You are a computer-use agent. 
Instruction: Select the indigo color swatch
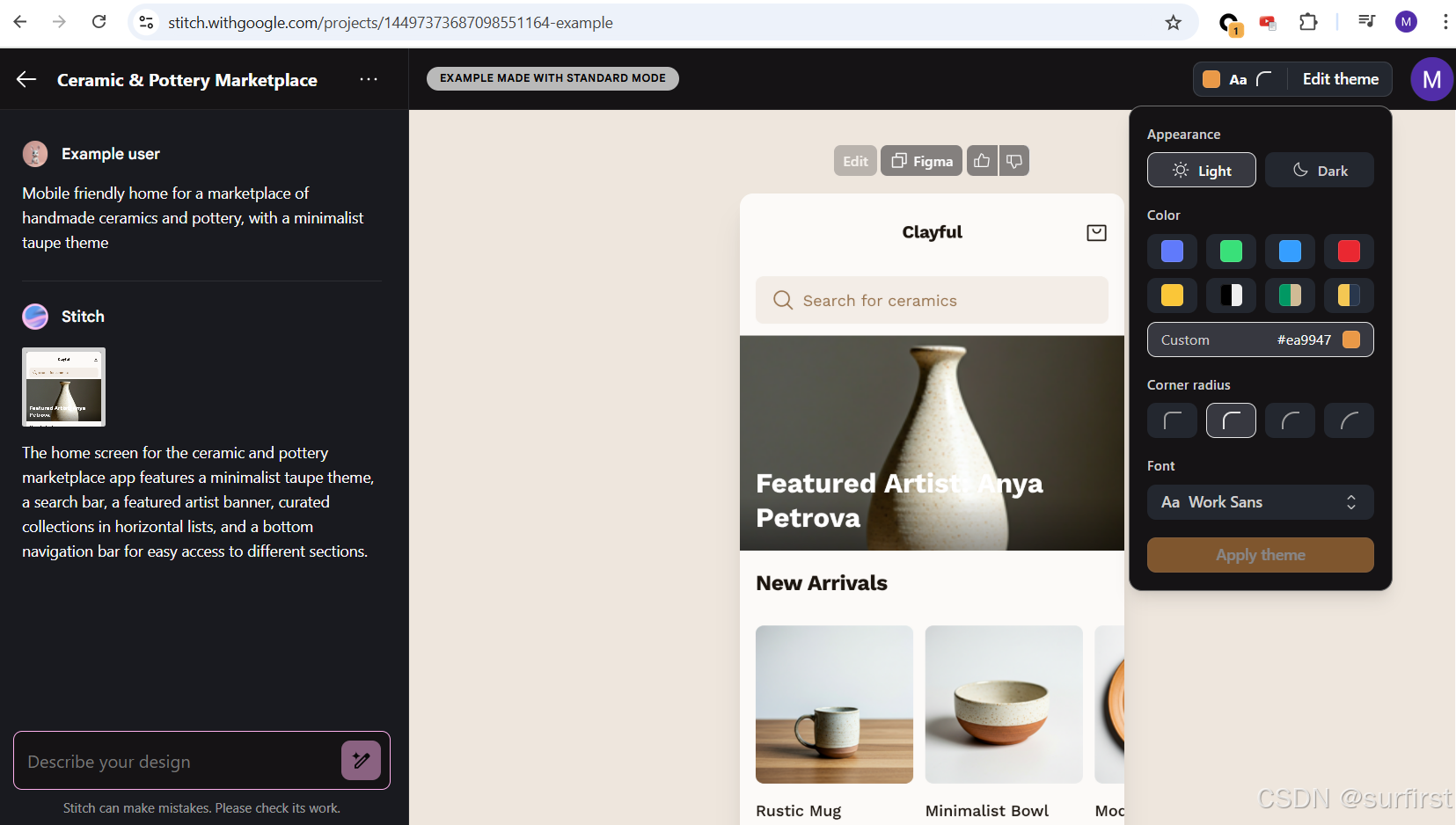click(1172, 252)
